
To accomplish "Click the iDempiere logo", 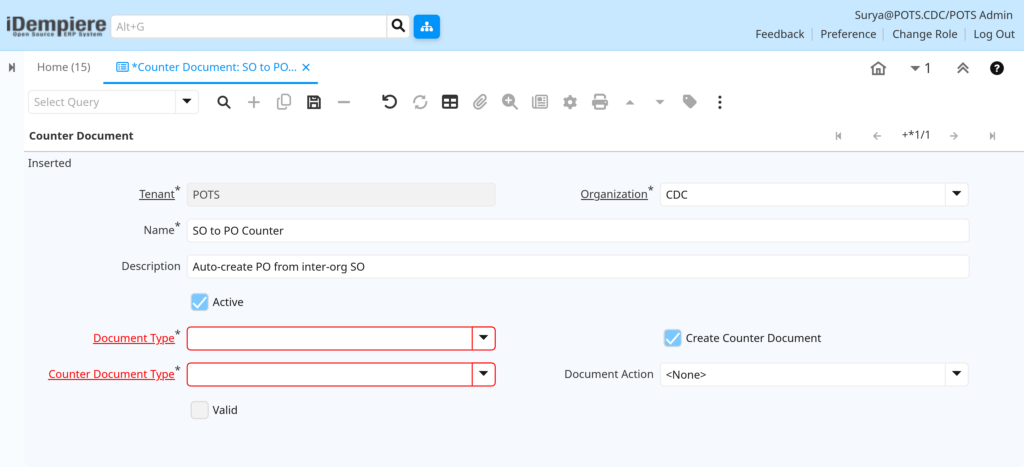I will coord(56,26).
